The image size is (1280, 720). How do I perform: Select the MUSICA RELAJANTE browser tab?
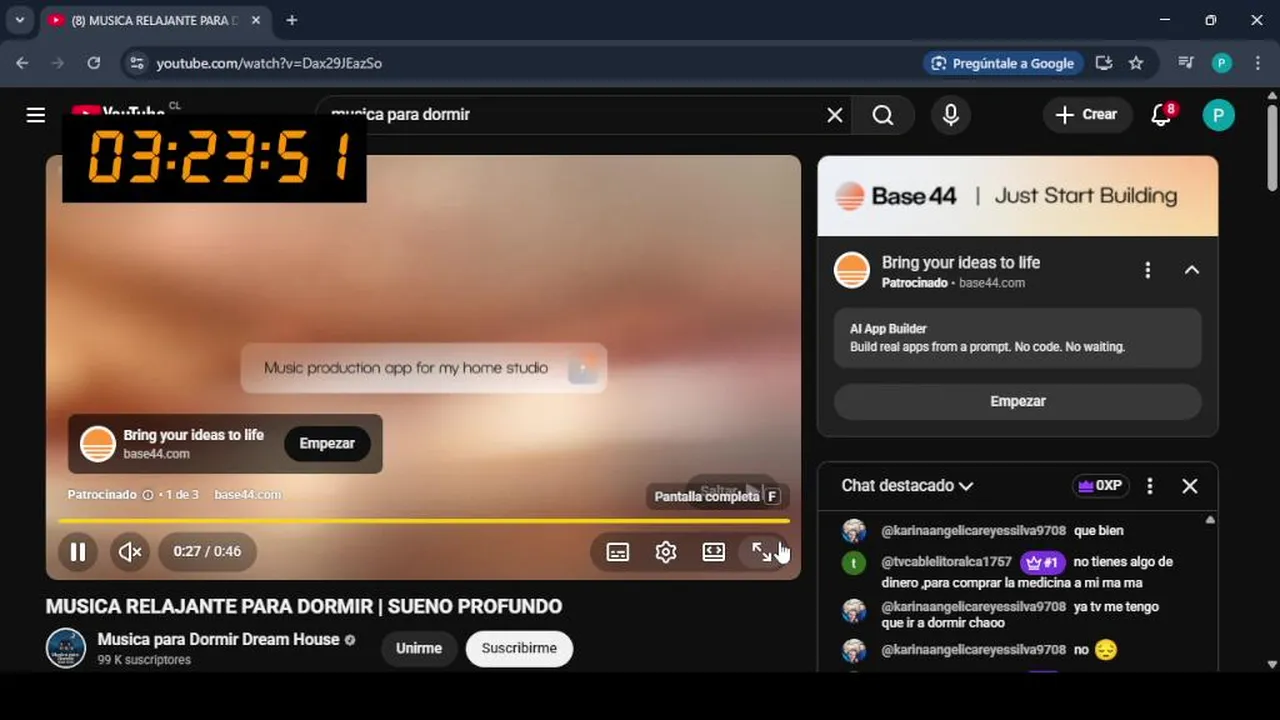(154, 20)
